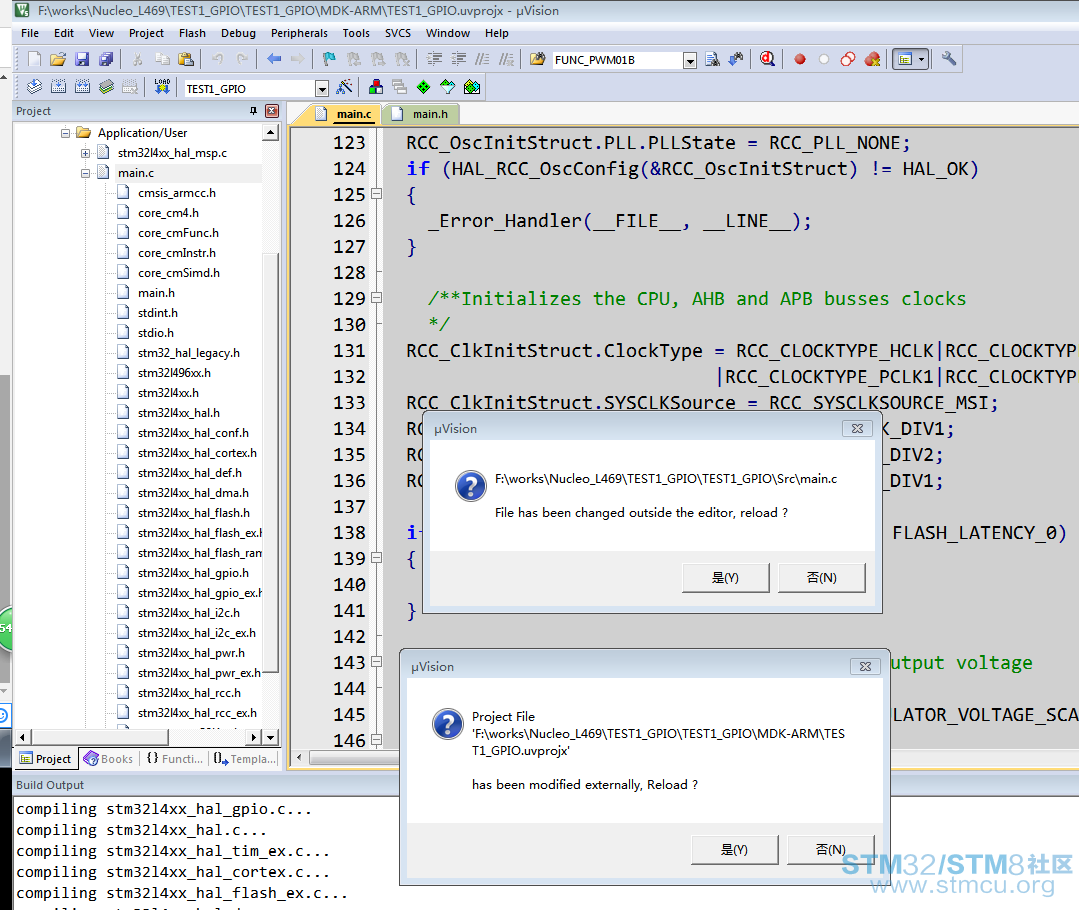Click 是(Y) in the main.c reload dialog
The image size is (1079, 910).
click(725, 578)
